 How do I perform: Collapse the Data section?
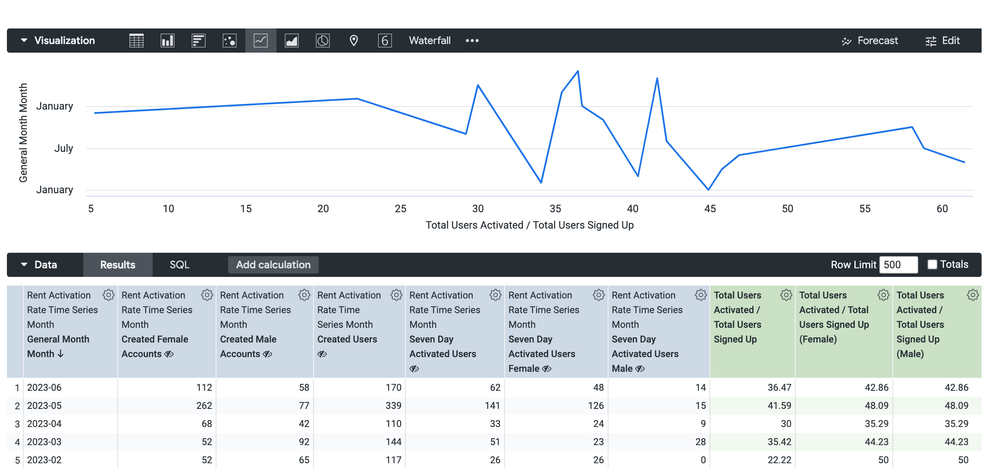24,265
